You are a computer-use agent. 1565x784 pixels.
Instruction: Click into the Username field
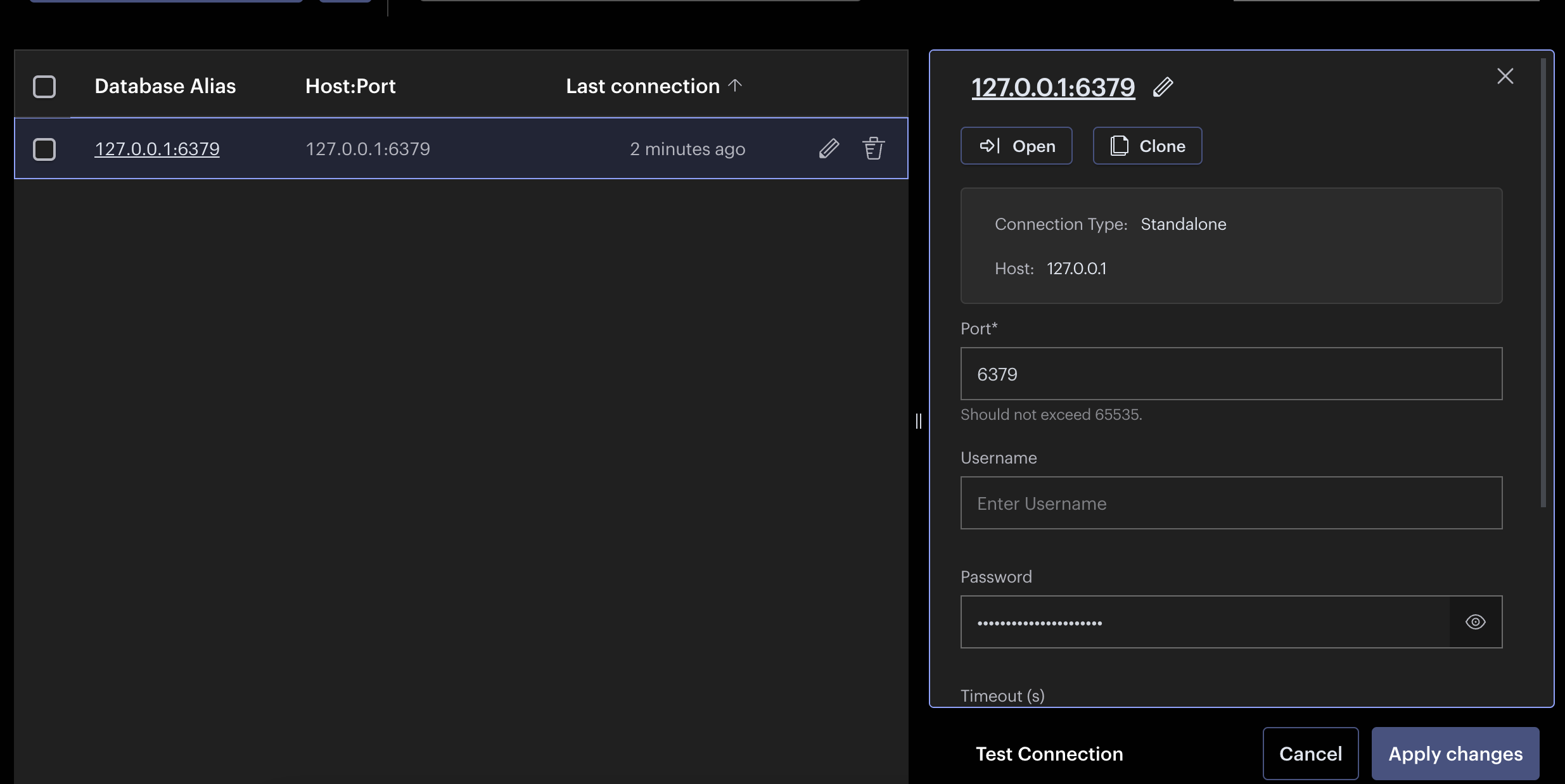pos(1230,503)
